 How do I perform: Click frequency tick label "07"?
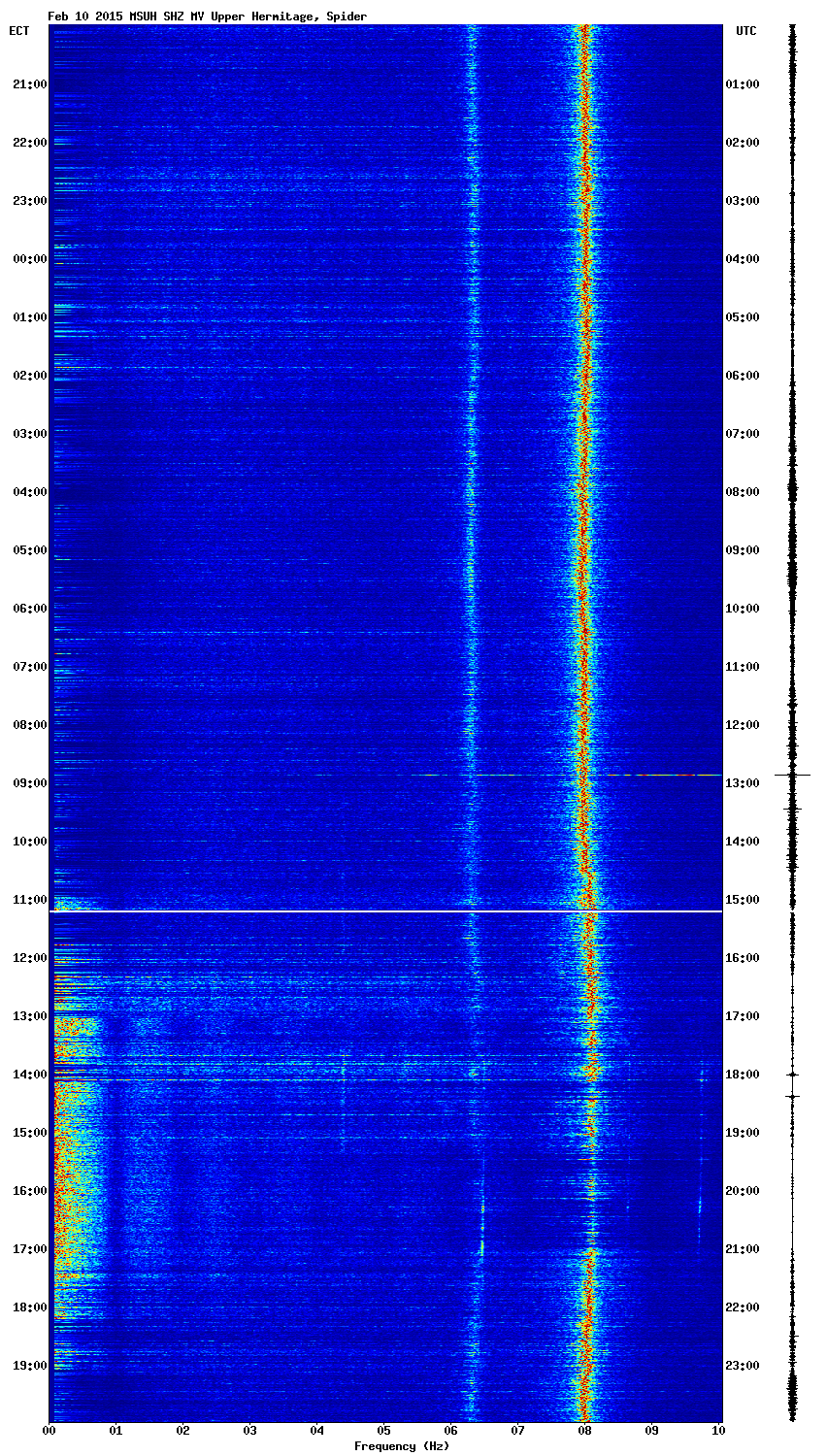517,1431
